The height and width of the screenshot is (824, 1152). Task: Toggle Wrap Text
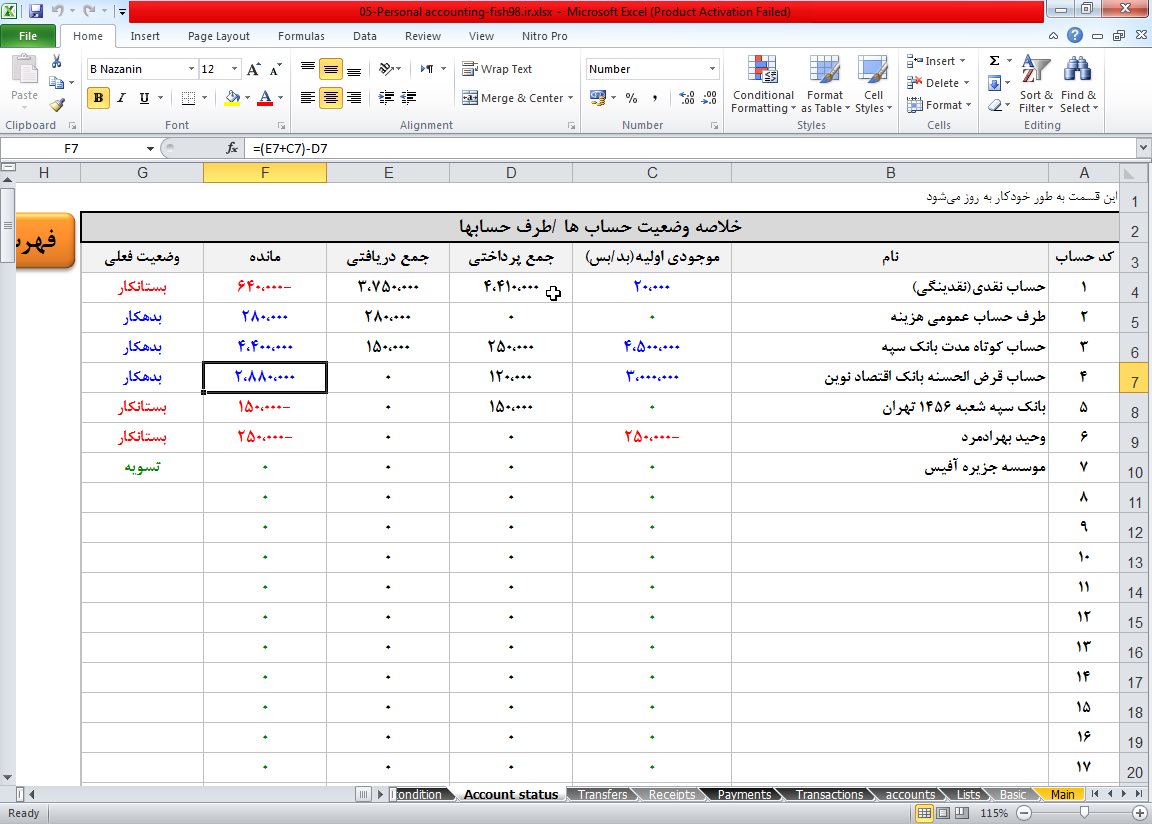click(497, 69)
